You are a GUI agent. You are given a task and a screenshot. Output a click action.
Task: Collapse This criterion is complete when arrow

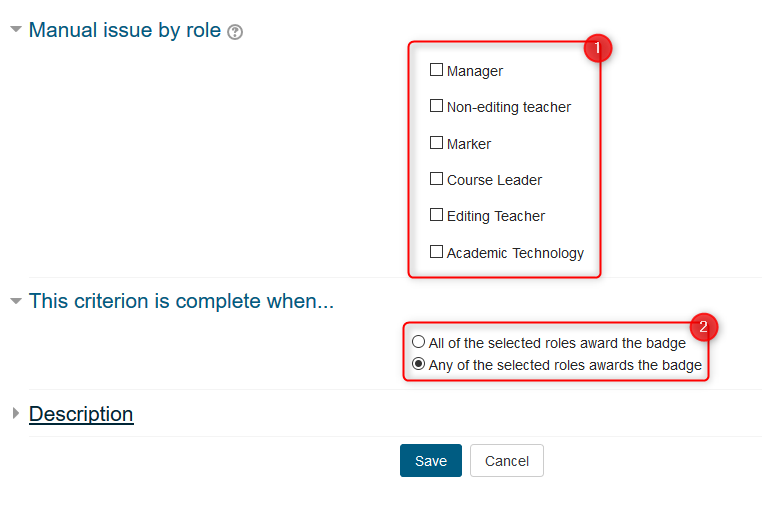coord(15,300)
